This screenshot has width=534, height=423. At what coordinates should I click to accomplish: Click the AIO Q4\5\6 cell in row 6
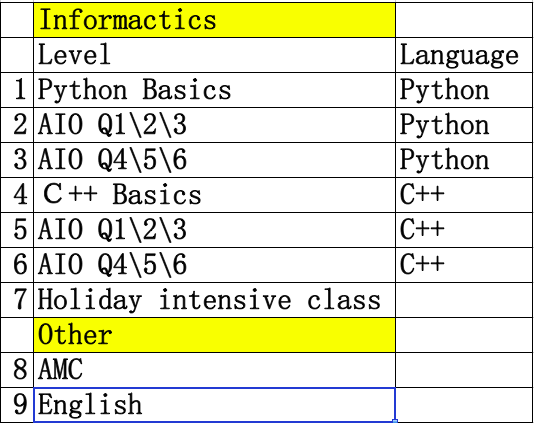pos(215,265)
